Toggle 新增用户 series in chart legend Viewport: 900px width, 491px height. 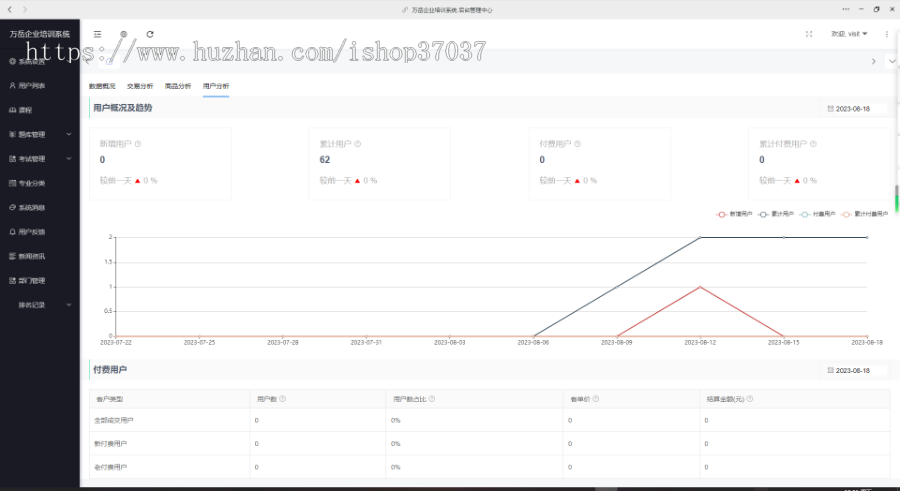click(734, 214)
